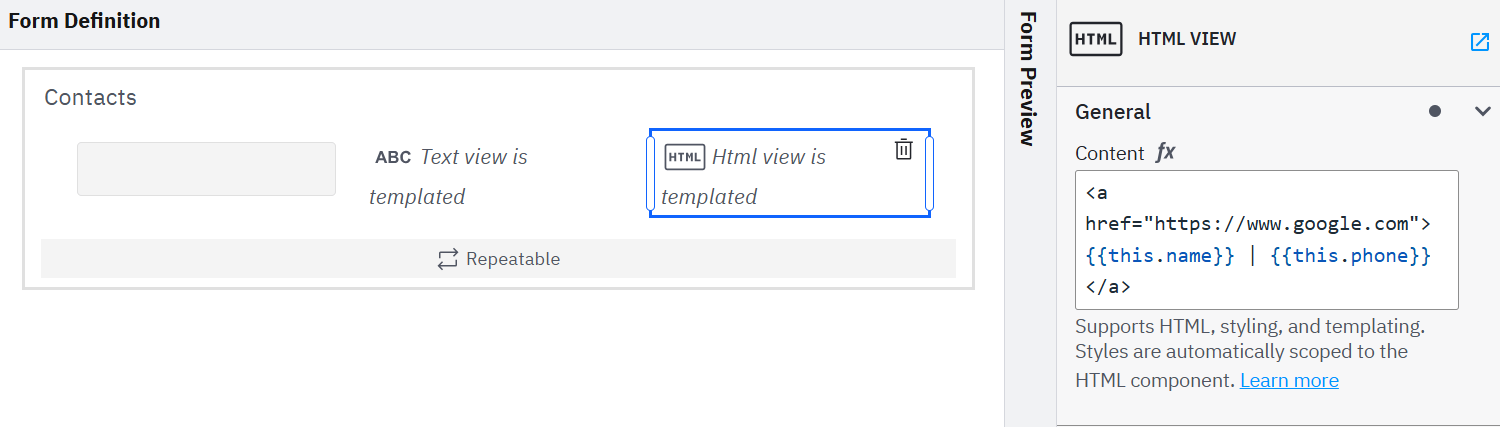Select the 'Text view is templated' component
The height and width of the screenshot is (427, 1500).
[448, 177]
